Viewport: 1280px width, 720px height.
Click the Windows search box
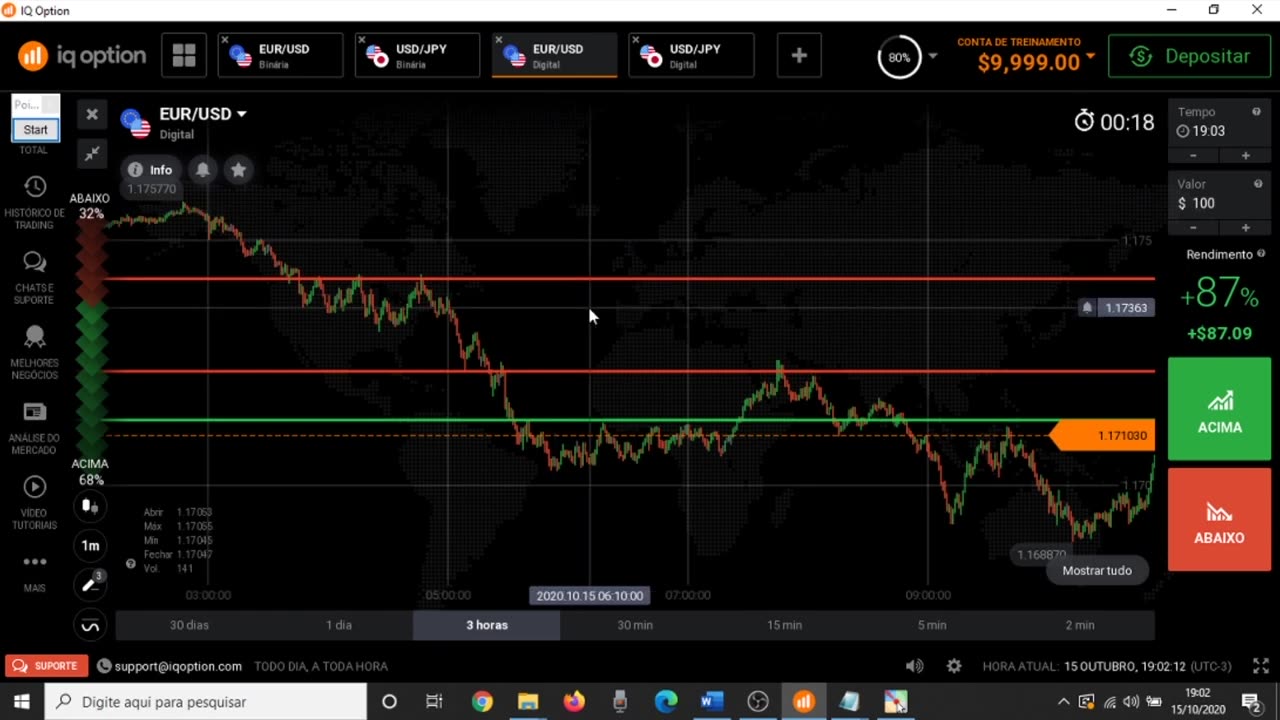[206, 702]
